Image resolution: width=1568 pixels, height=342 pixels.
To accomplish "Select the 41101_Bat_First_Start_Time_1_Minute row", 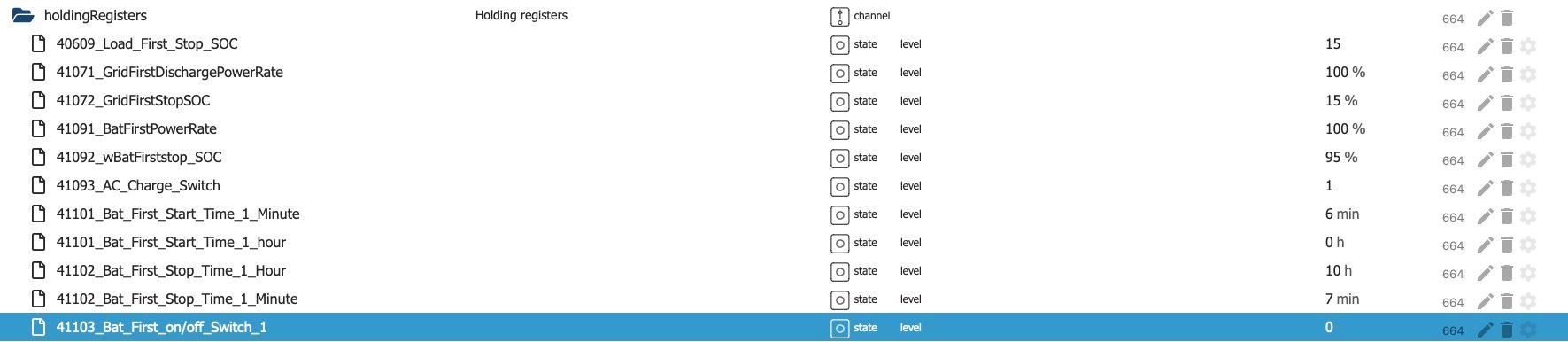I will 784,214.
